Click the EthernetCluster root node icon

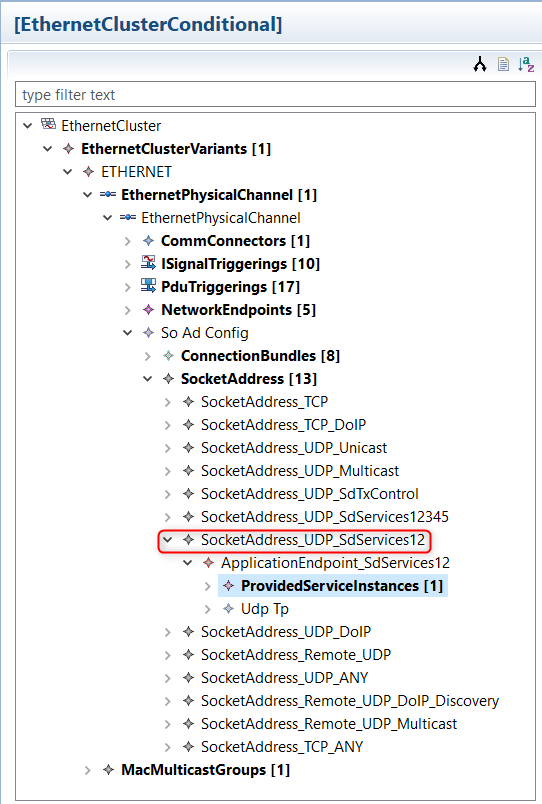coord(48,125)
